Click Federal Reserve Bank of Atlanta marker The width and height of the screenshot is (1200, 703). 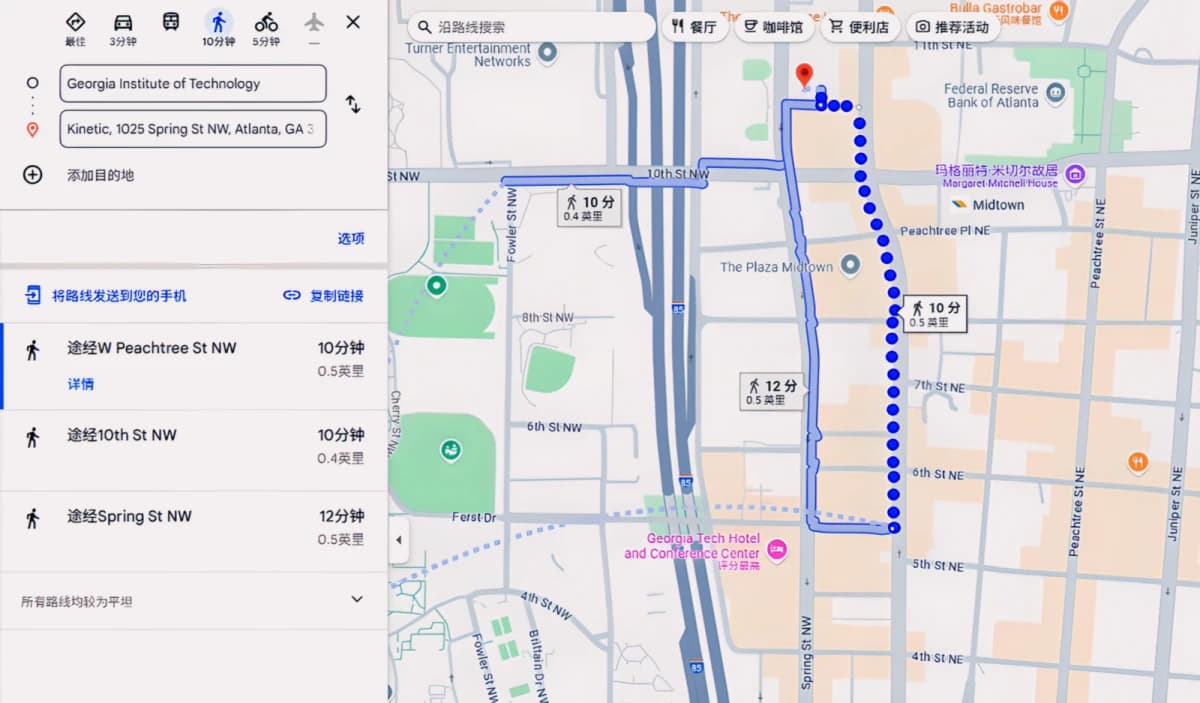click(x=1055, y=95)
